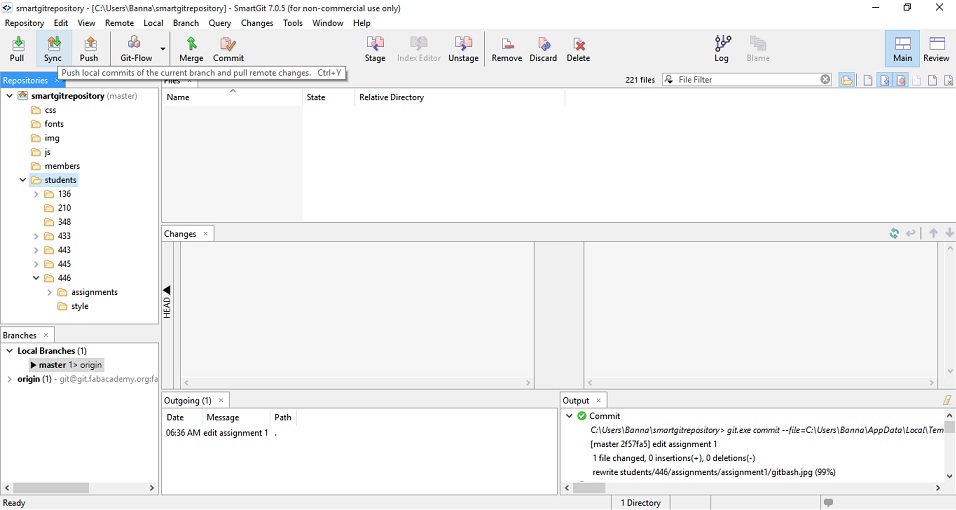Screen dimensions: 956x510
Task: Sort files by Relative Directory column
Action: (460, 97)
